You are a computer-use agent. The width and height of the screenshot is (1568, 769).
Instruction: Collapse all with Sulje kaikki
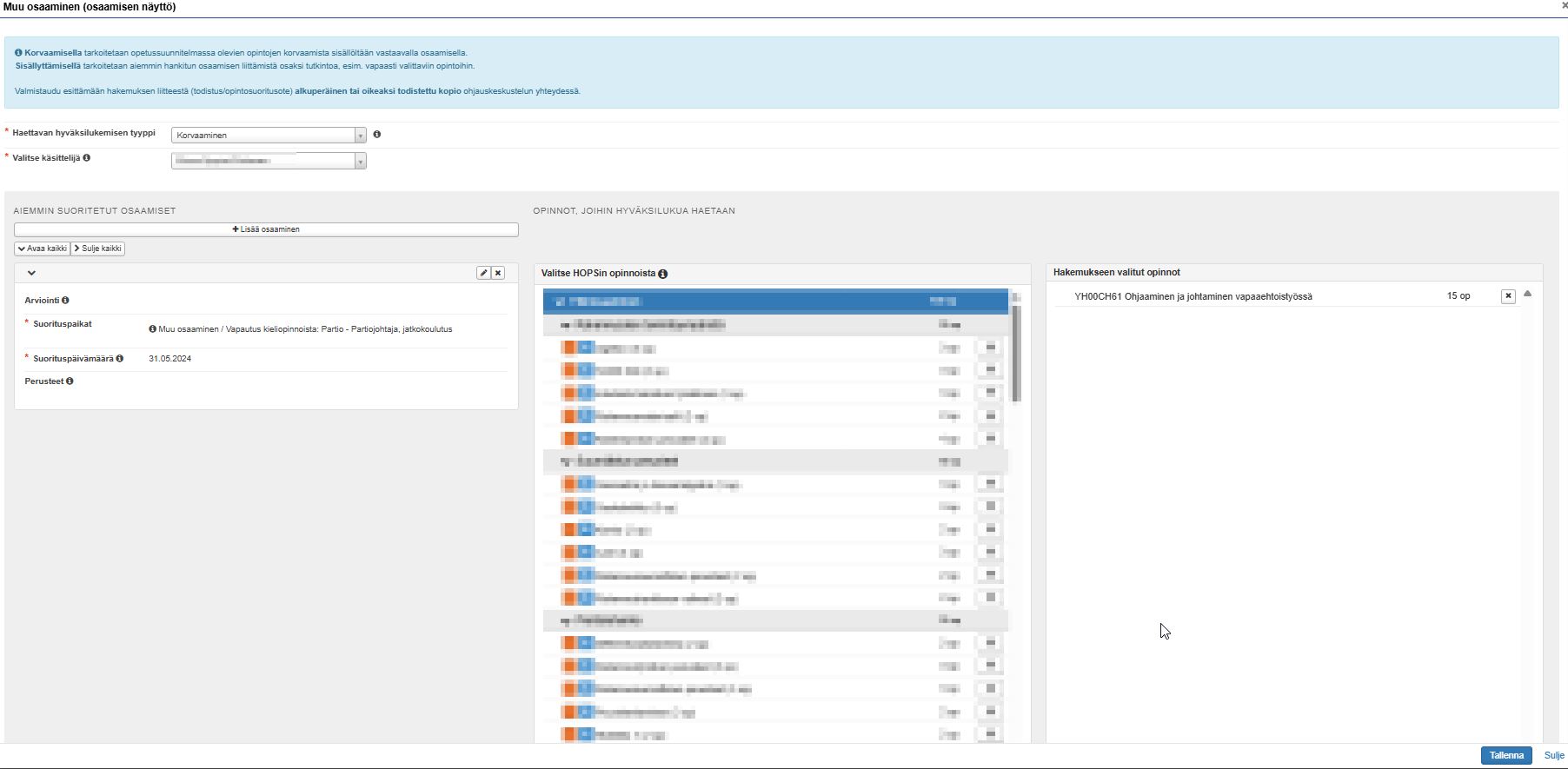(x=97, y=249)
